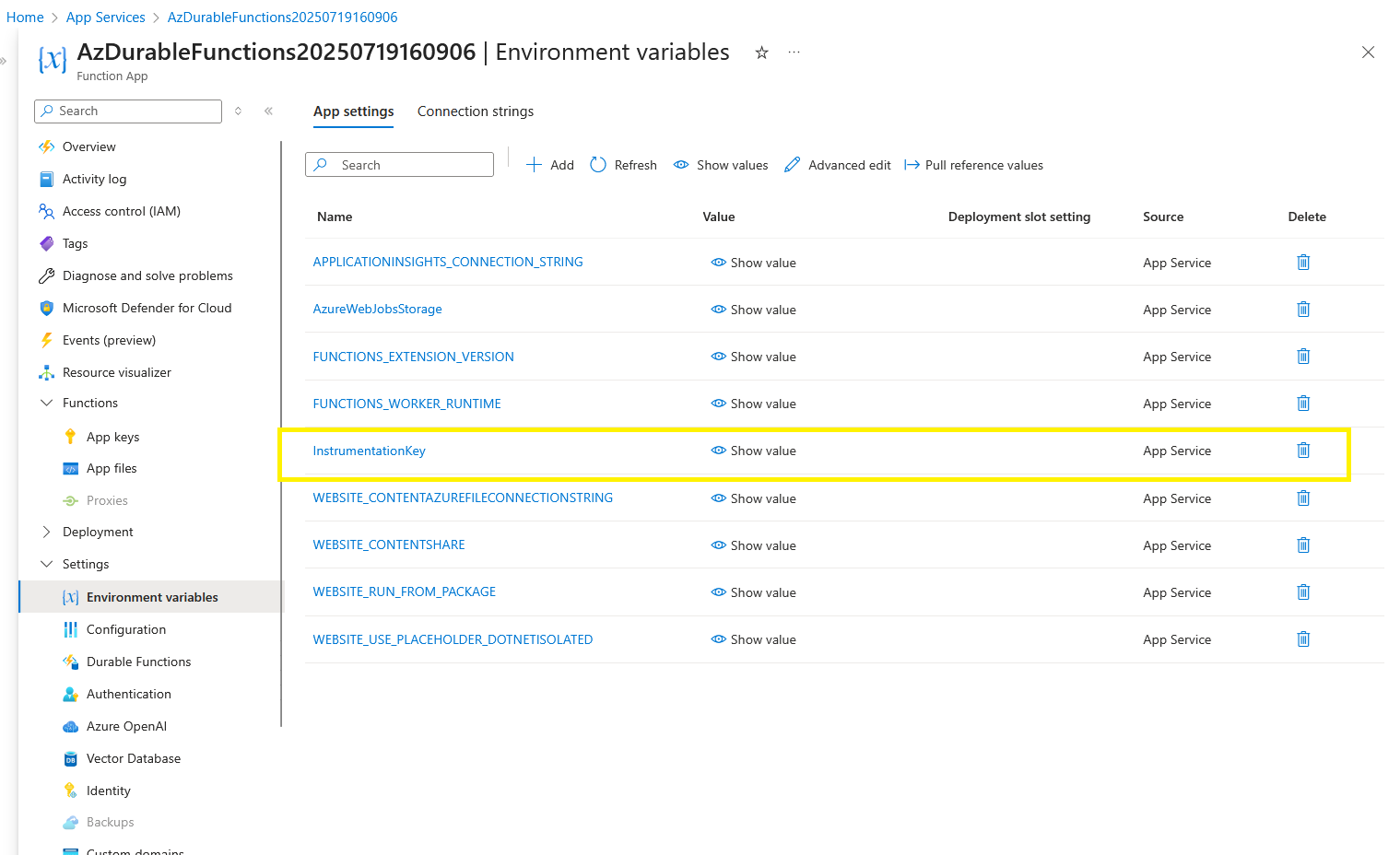1400x855 pixels.
Task: Delete the AzureWebJobsStorage setting
Action: (x=1303, y=310)
